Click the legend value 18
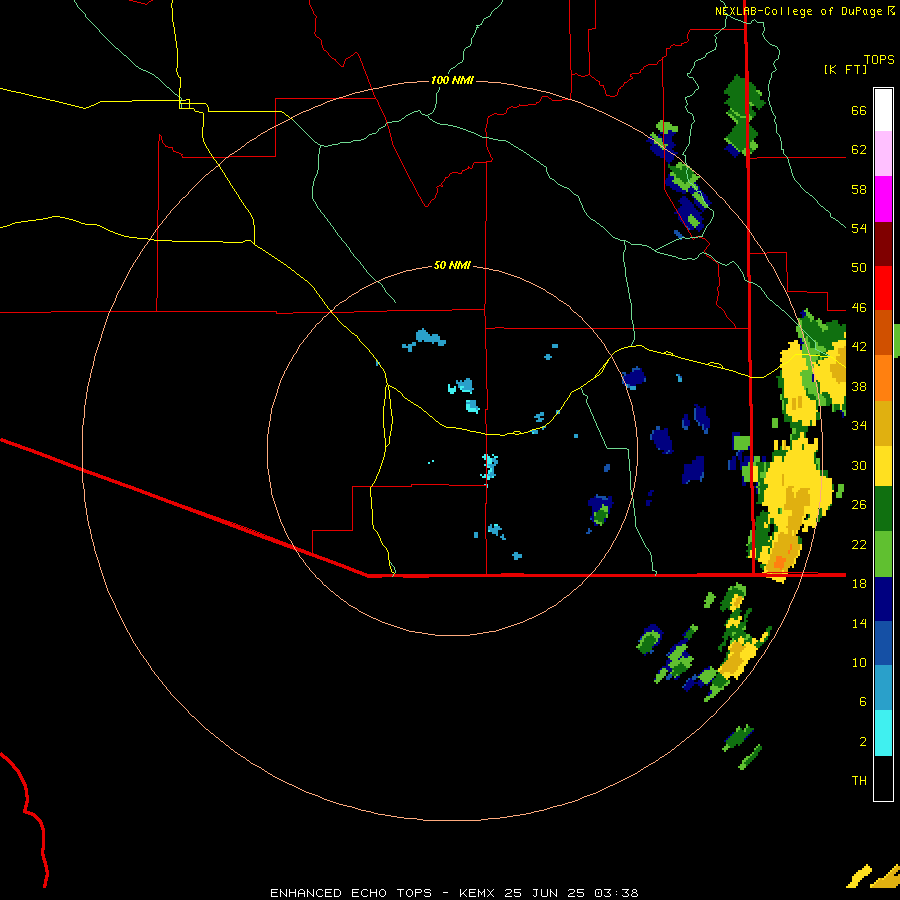Viewport: 900px width, 900px height. 859,584
